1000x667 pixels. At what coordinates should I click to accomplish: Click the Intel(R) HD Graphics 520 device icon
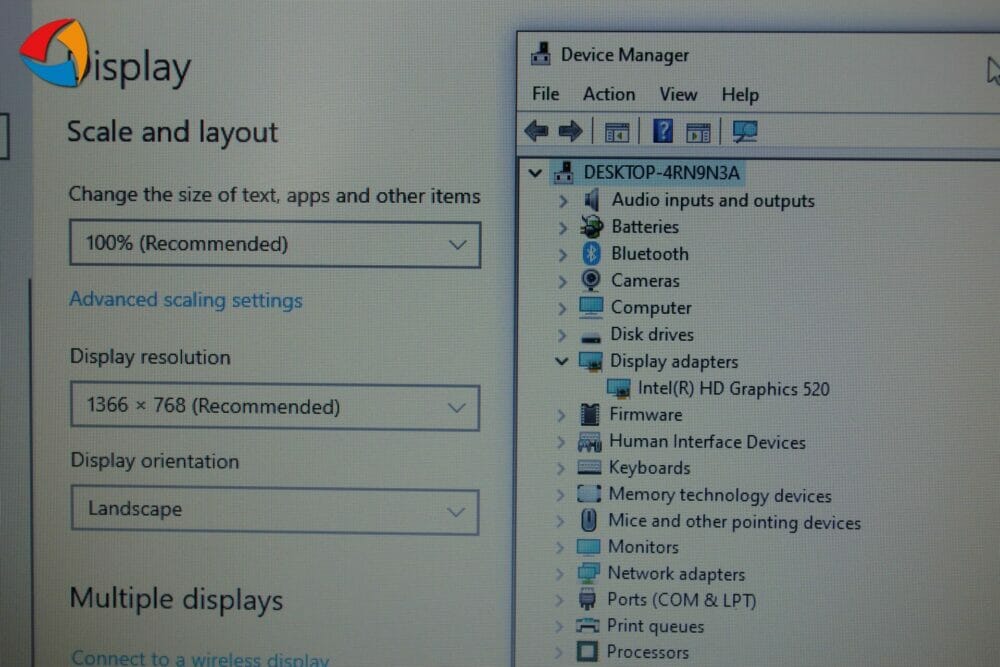[x=619, y=388]
